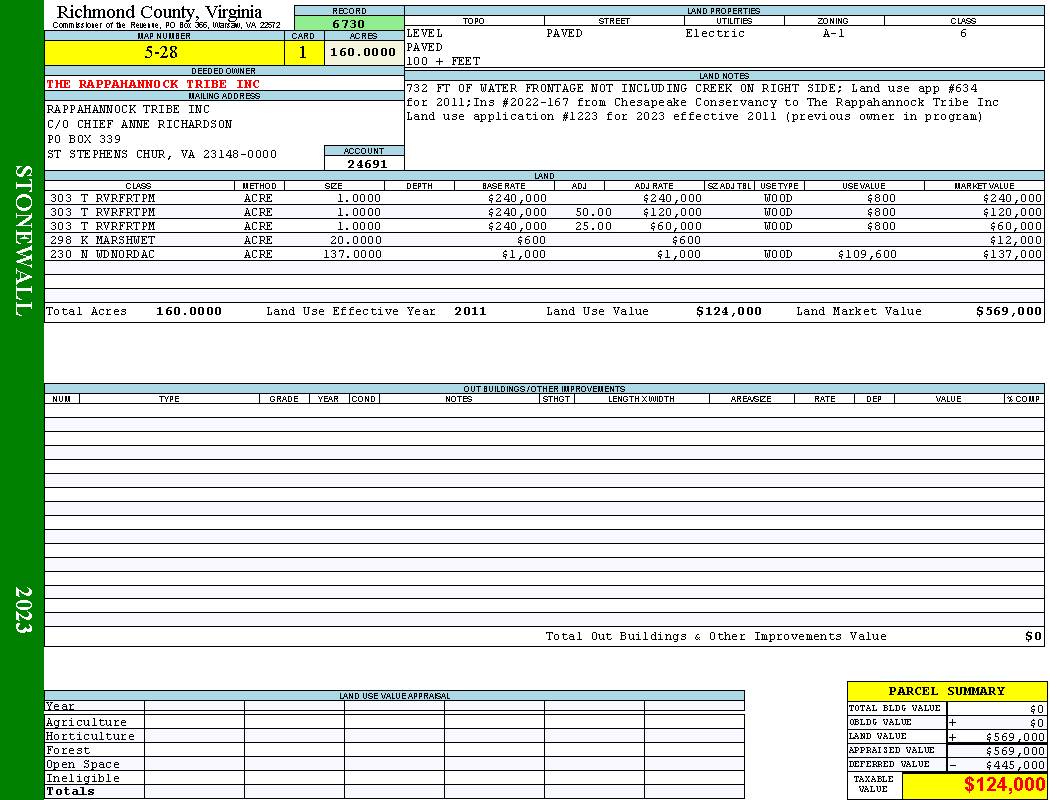
Task: Click the 298 K MARSHWET land row
Action: coord(544,240)
